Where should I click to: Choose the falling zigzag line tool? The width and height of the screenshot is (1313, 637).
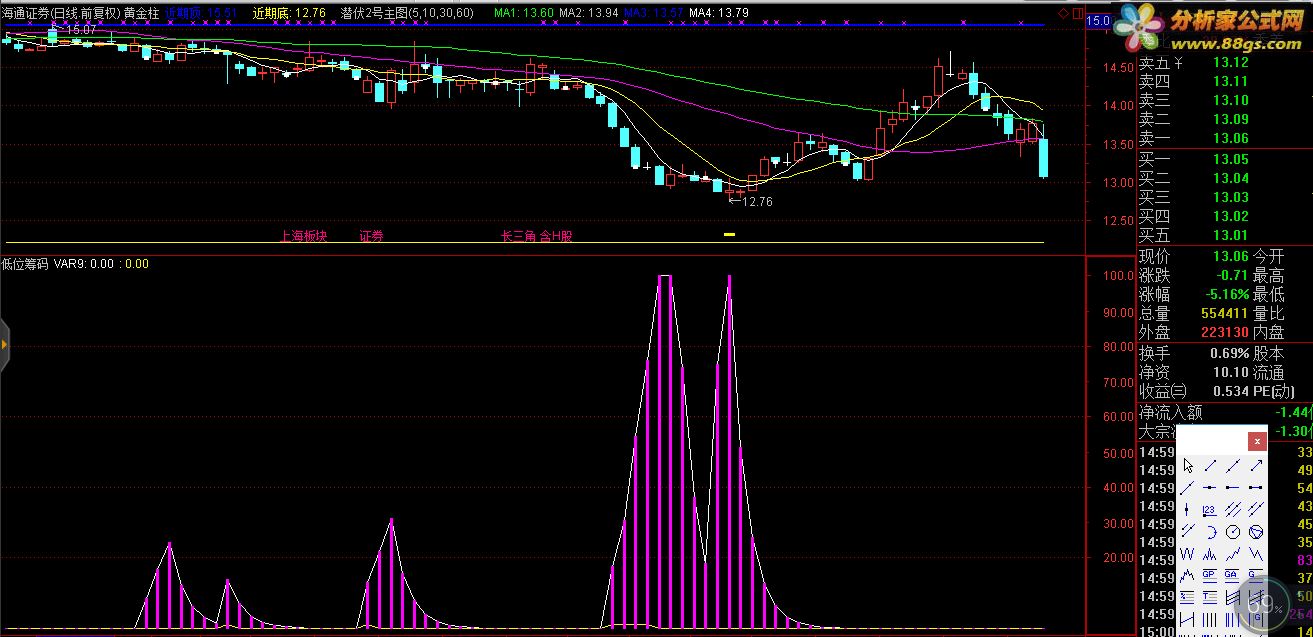[1256, 553]
